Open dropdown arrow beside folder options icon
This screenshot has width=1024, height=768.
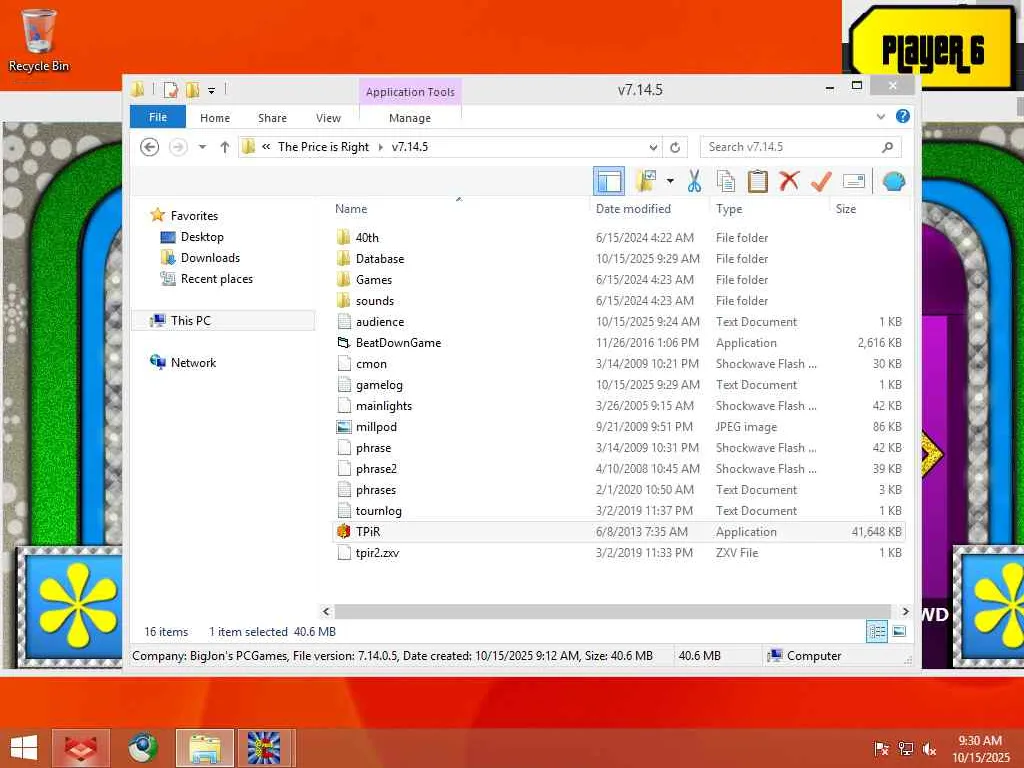670,181
